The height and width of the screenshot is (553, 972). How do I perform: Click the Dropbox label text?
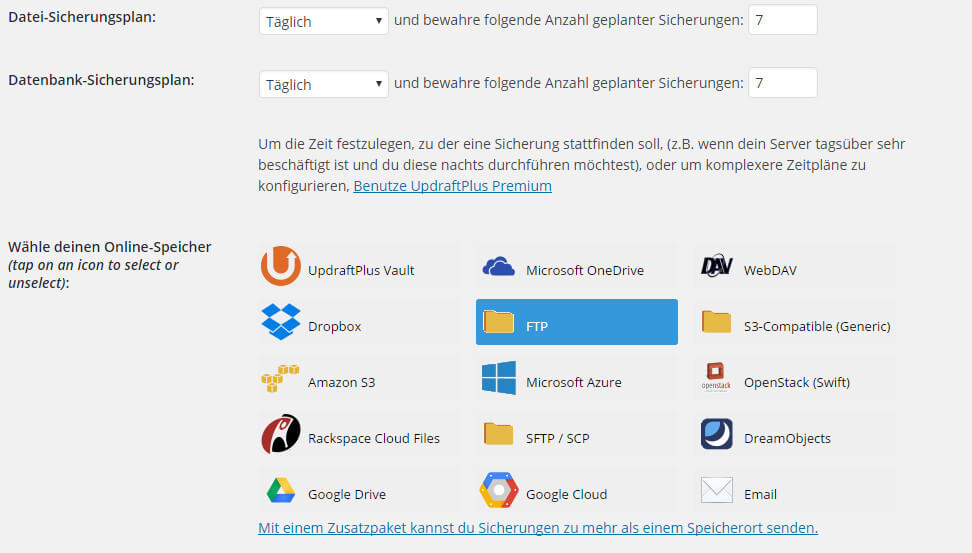tap(335, 327)
